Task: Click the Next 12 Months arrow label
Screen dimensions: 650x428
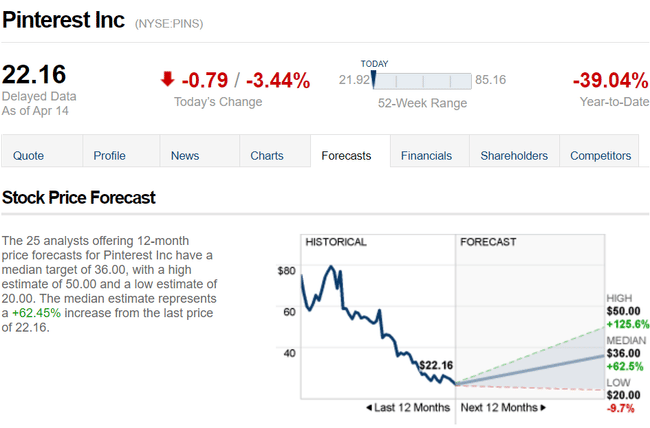Action: click(x=503, y=408)
